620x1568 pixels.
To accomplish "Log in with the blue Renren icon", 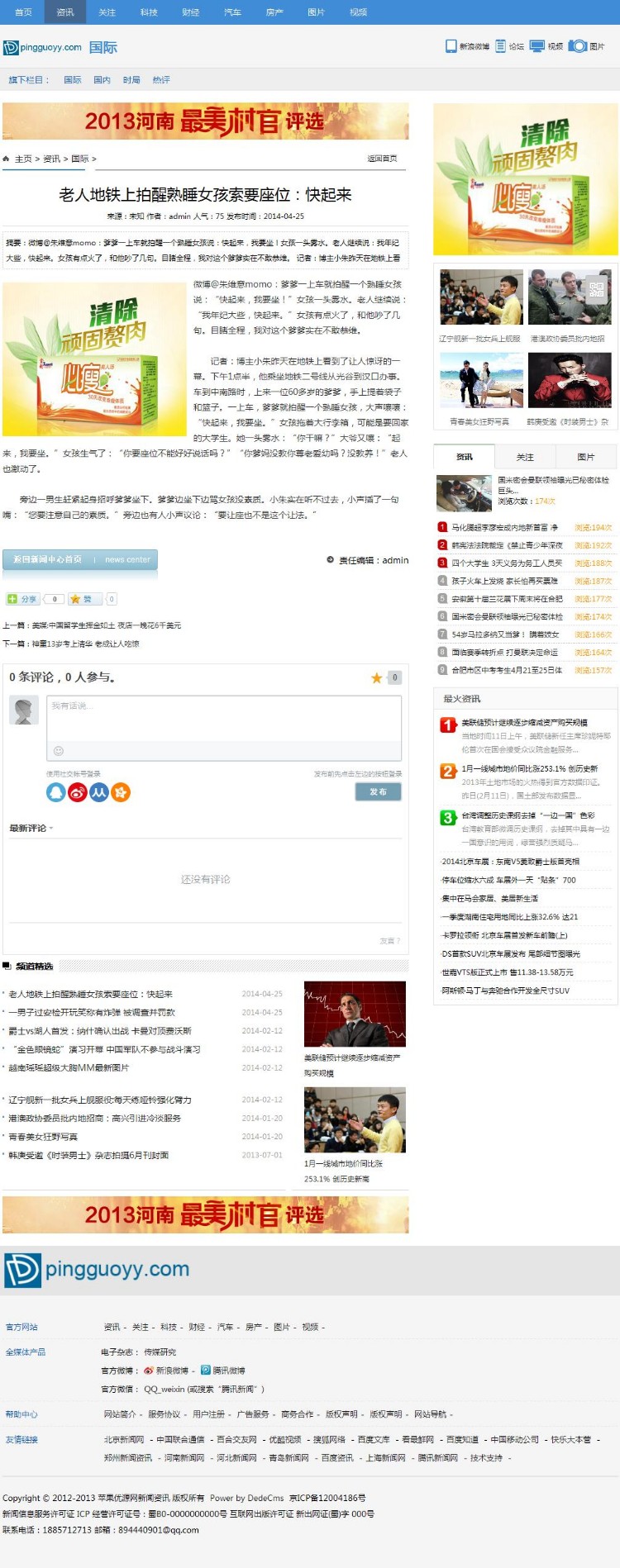I will pyautogui.click(x=99, y=792).
